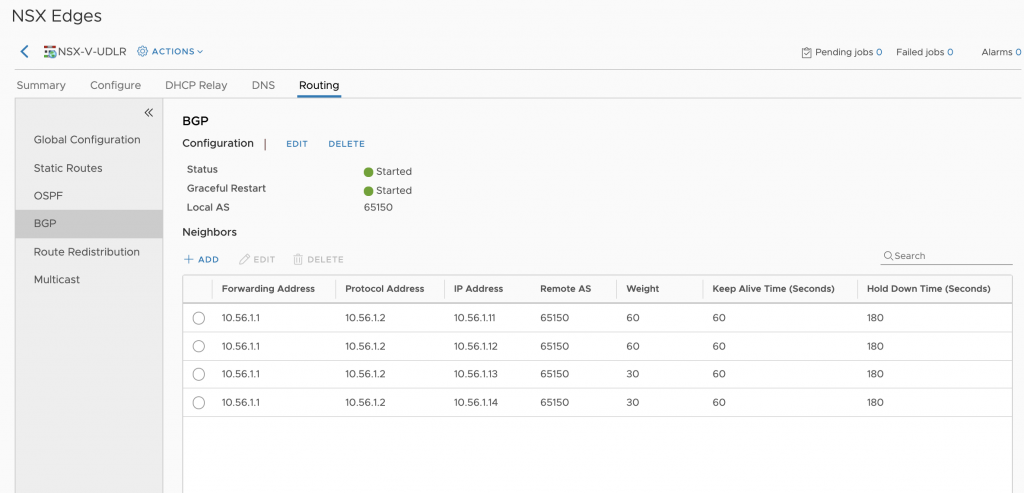
Task: Click IP Address cell 10.56.1.12
Action: click(x=475, y=346)
